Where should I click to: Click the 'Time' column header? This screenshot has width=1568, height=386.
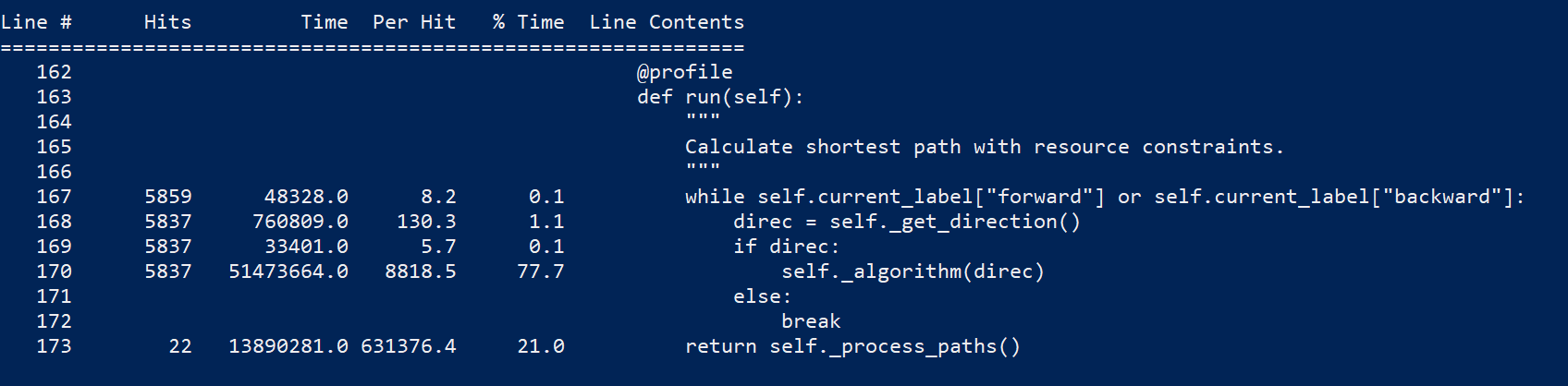pyautogui.click(x=325, y=22)
